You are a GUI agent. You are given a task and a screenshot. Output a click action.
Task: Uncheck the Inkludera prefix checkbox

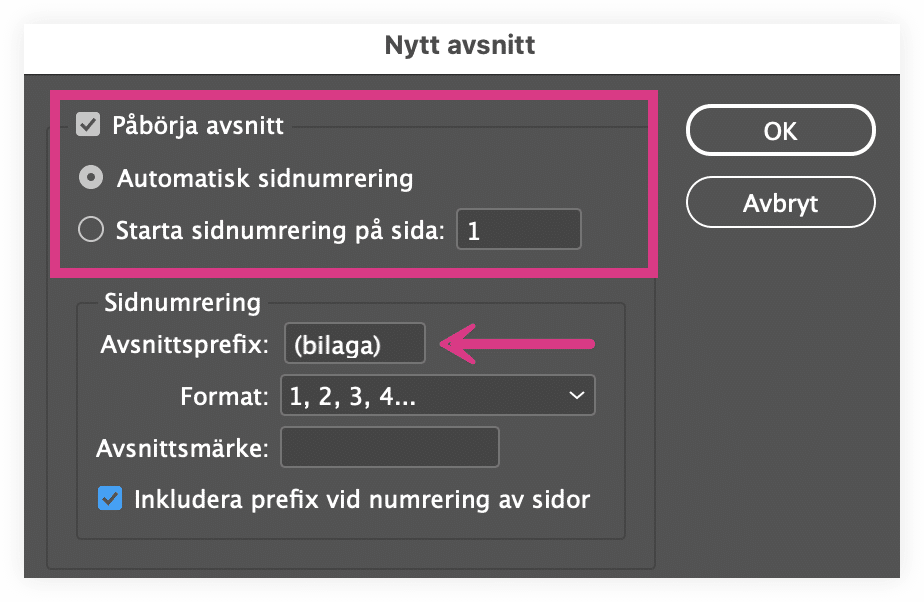110,498
